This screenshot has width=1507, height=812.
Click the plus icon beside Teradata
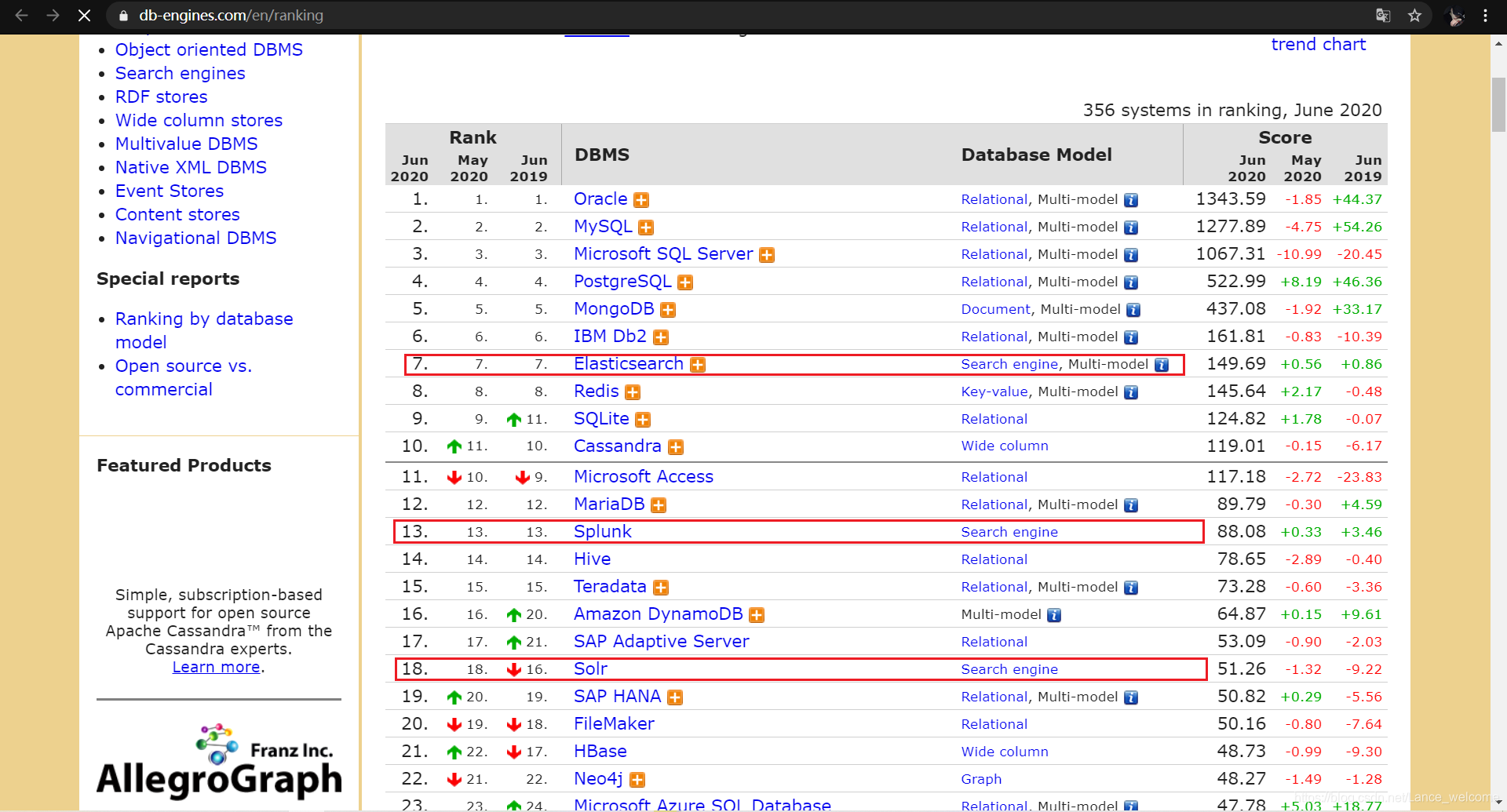tap(661, 588)
